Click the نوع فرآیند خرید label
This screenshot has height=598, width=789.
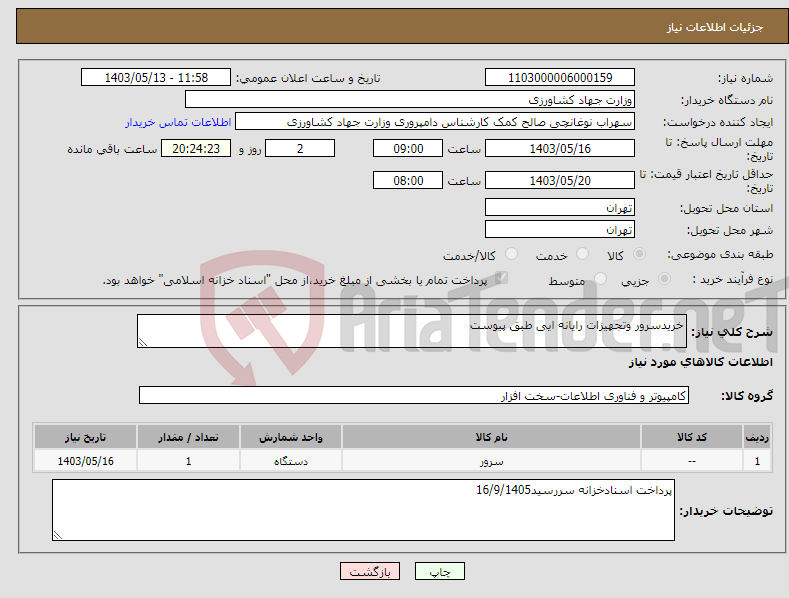pyautogui.click(x=732, y=279)
